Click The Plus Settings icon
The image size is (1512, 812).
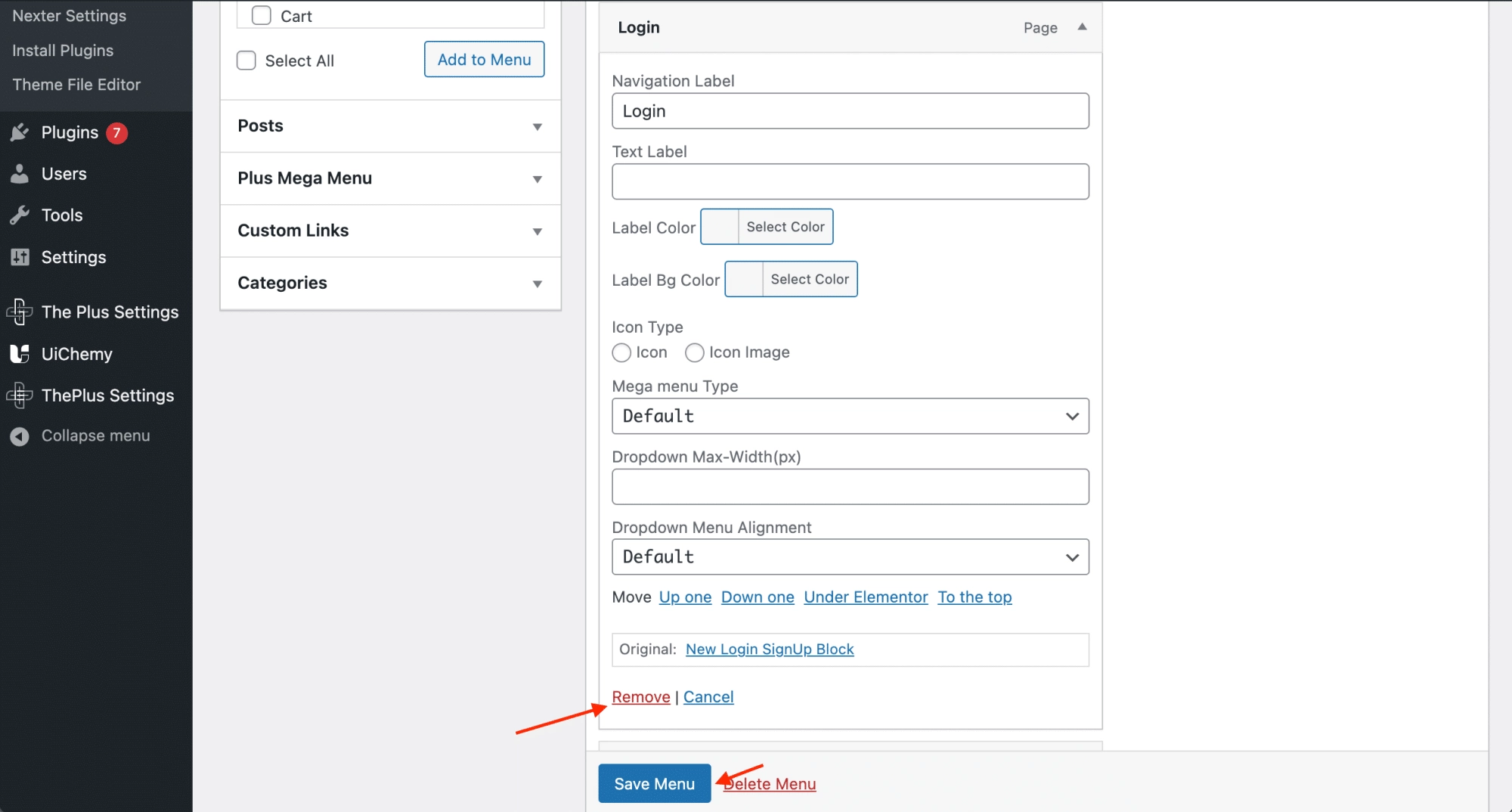click(x=20, y=312)
